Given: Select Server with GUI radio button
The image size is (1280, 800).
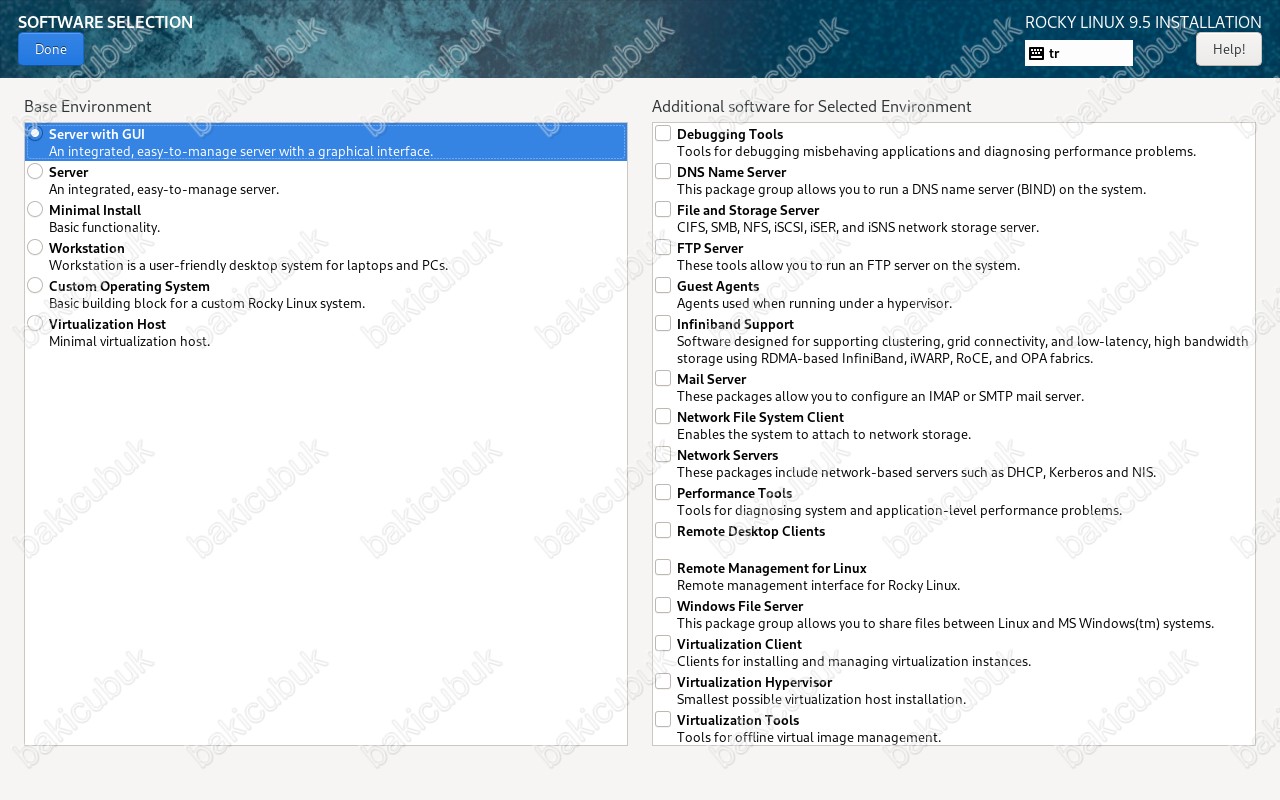Looking at the screenshot, I should point(35,133).
